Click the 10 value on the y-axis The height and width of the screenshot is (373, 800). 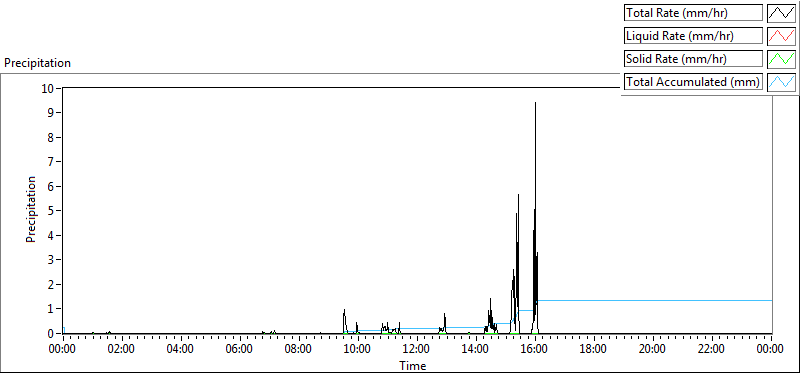pos(49,88)
